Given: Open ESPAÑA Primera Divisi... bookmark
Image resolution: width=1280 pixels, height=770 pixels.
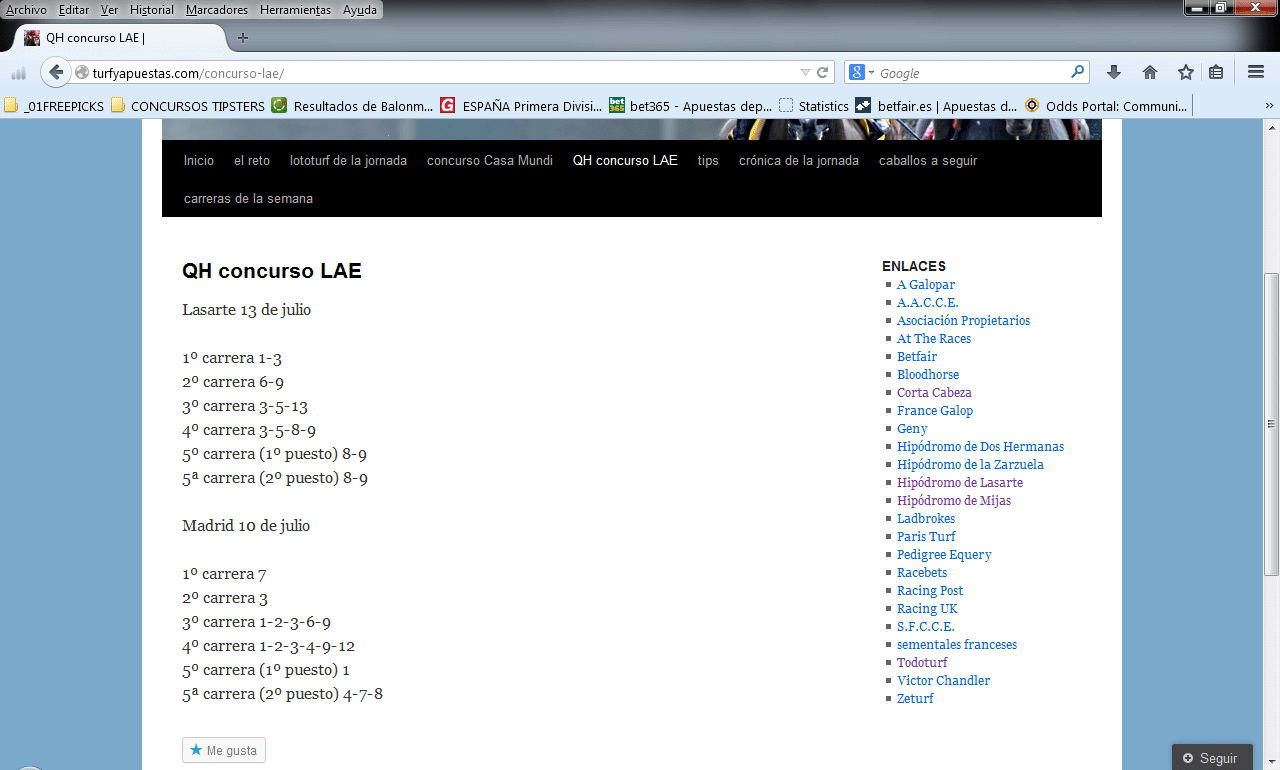Looking at the screenshot, I should pyautogui.click(x=521, y=106).
